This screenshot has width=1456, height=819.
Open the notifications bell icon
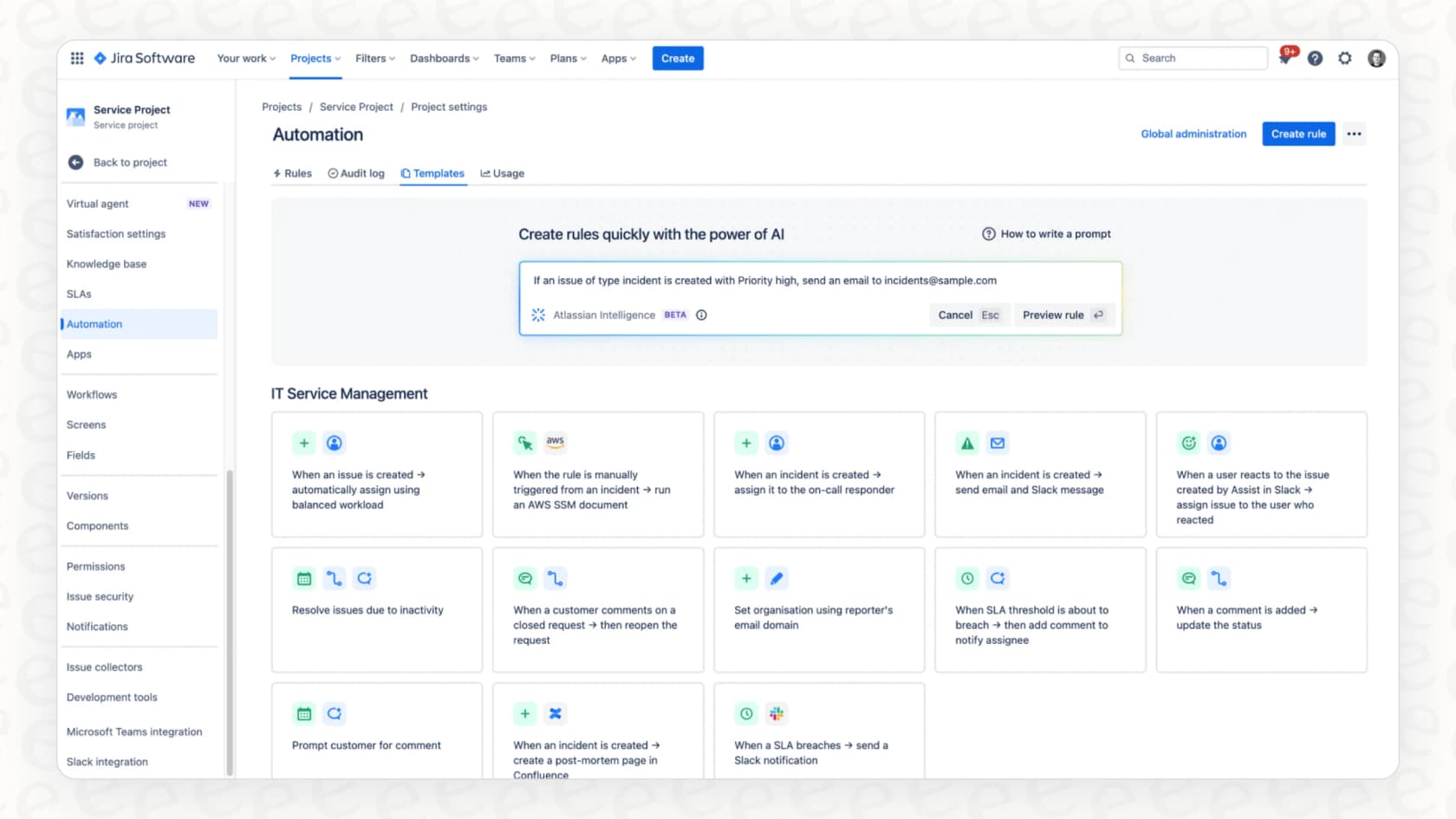pos(1286,58)
